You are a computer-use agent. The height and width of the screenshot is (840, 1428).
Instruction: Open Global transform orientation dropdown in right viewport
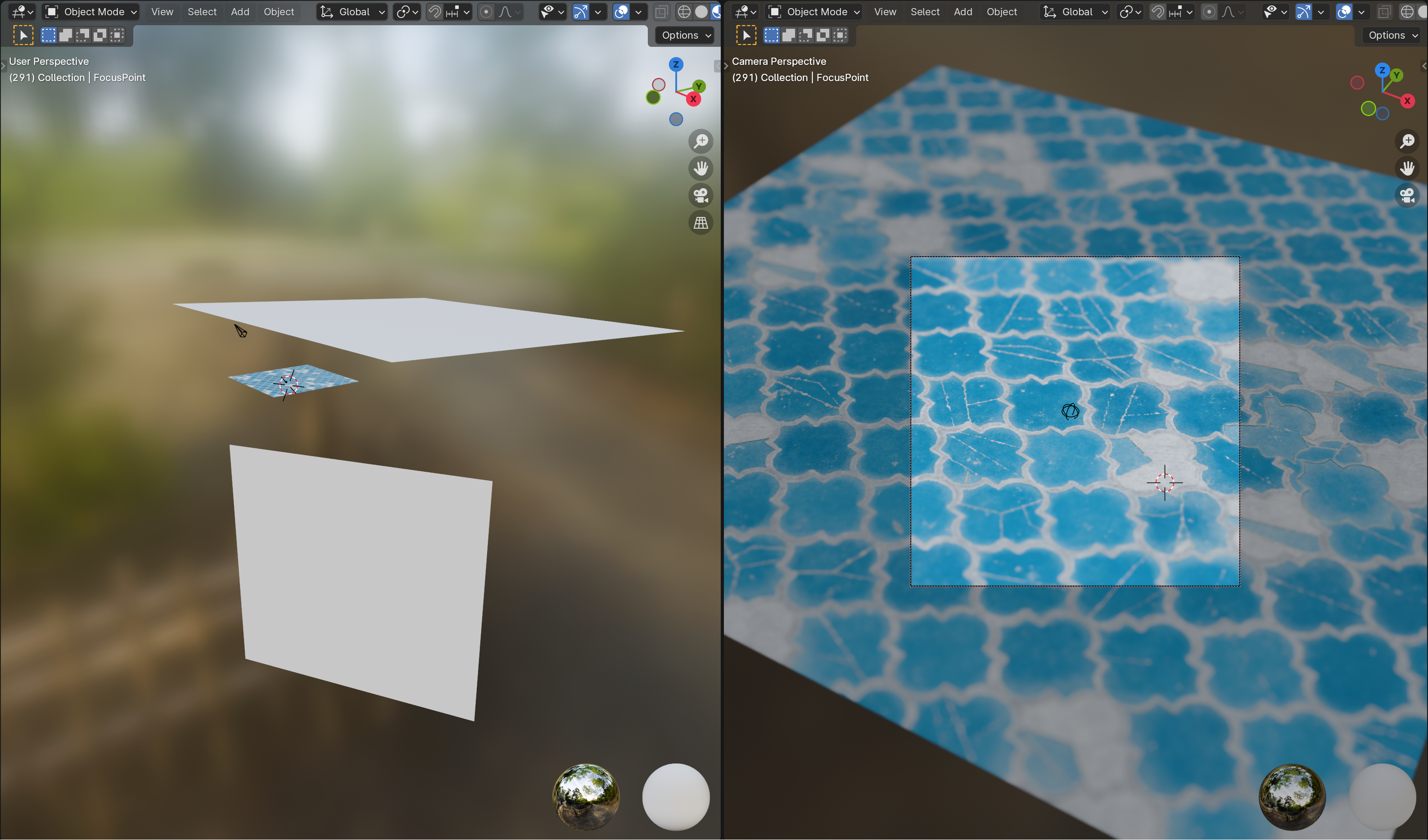pos(1075,12)
